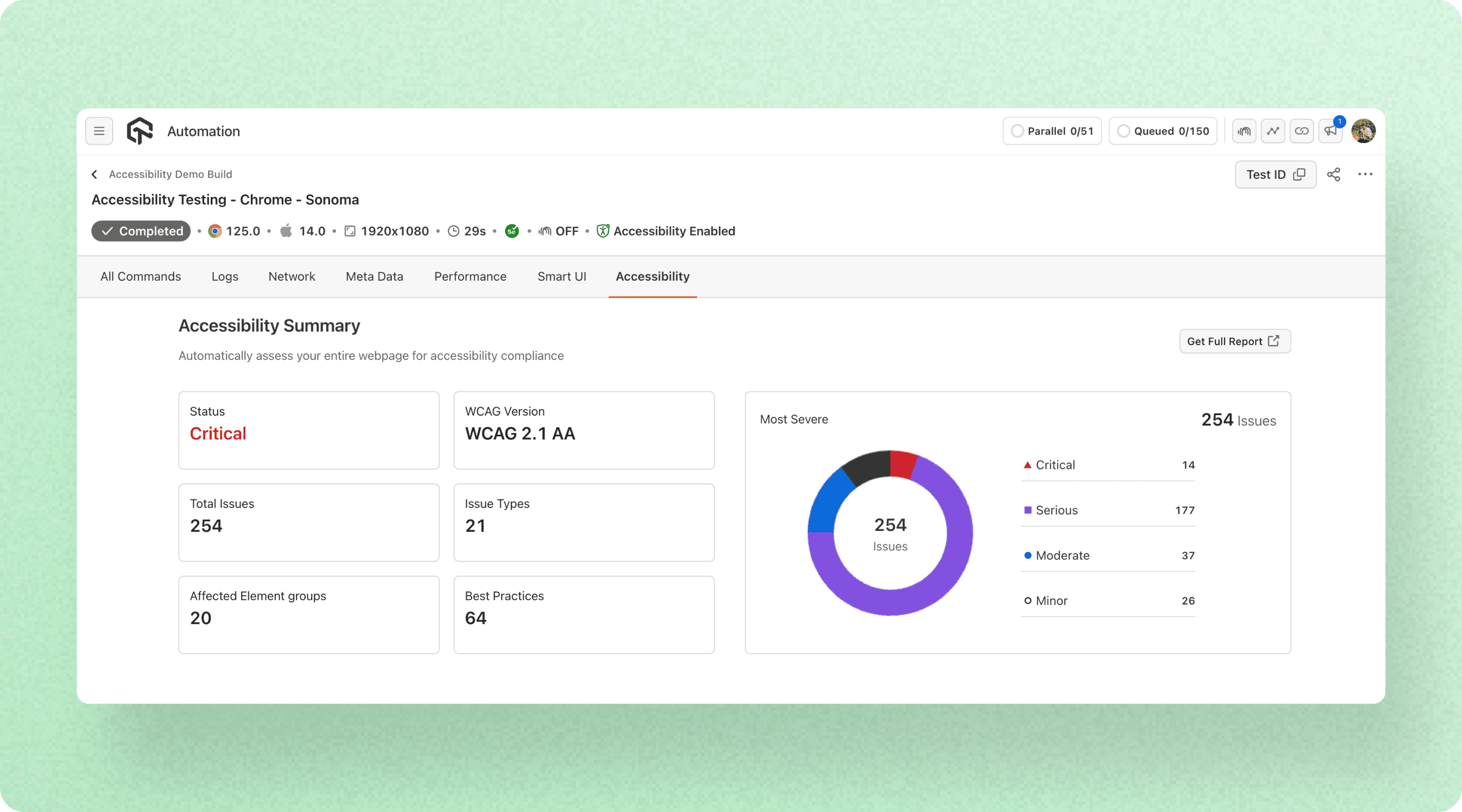Switch to the Performance tab
Image resolution: width=1462 pixels, height=812 pixels.
click(470, 277)
